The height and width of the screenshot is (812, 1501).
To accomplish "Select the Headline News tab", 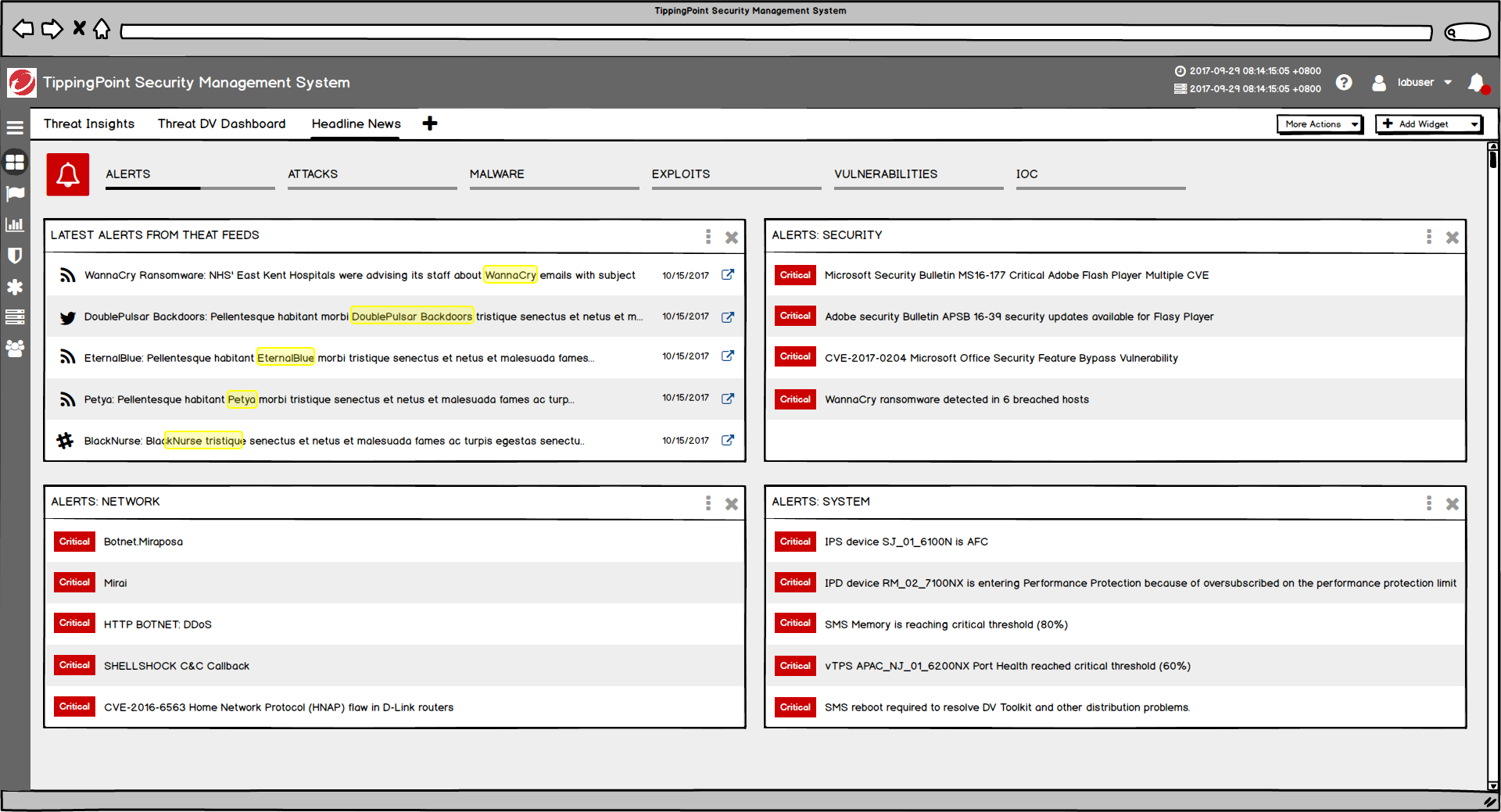I will [356, 123].
